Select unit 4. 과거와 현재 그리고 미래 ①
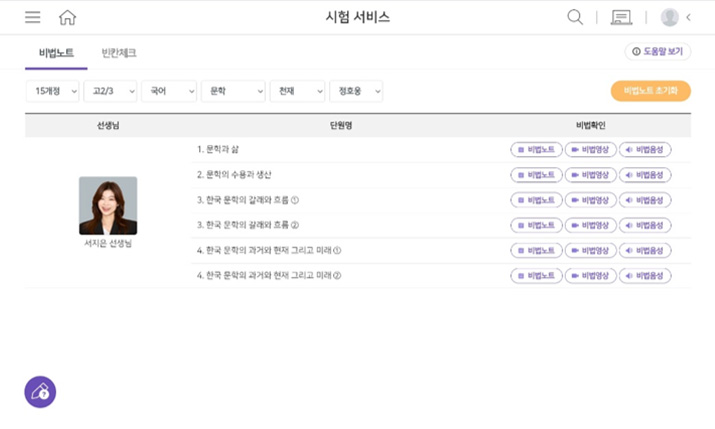The image size is (715, 429). [269, 250]
